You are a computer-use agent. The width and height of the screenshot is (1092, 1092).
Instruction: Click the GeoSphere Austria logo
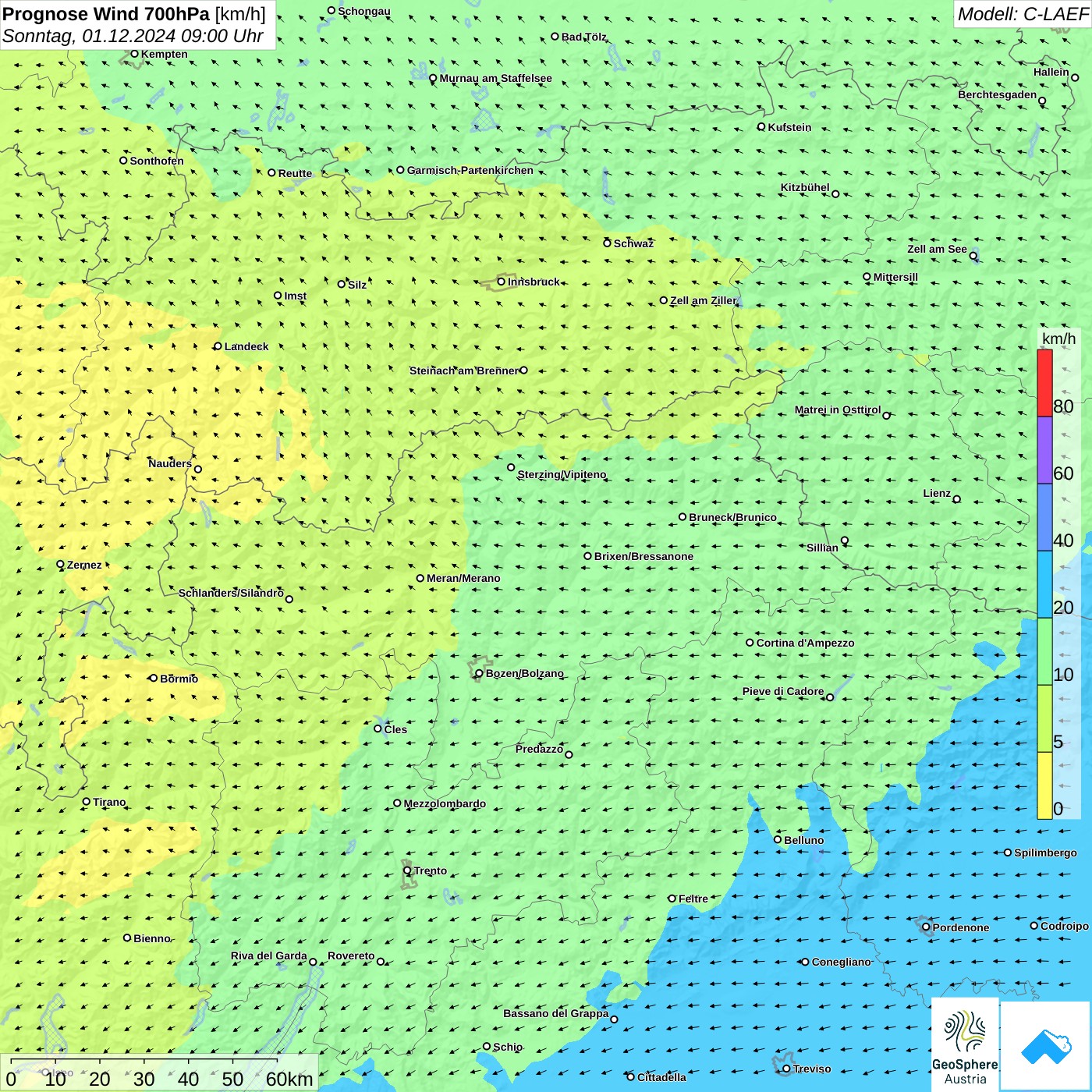(x=965, y=1044)
